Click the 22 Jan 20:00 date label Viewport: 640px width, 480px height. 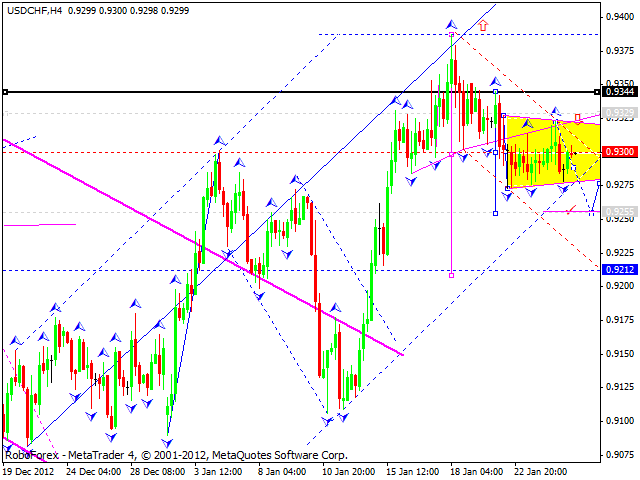pyautogui.click(x=540, y=471)
